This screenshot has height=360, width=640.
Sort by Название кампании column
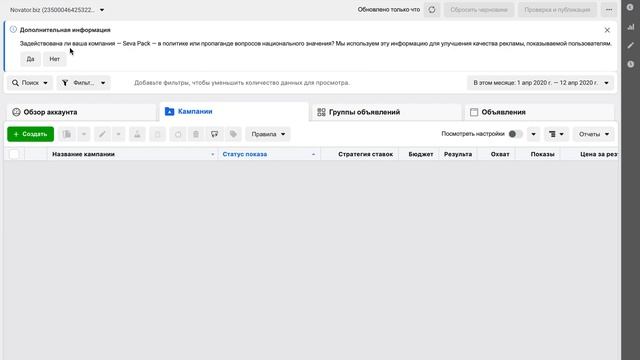click(133, 154)
